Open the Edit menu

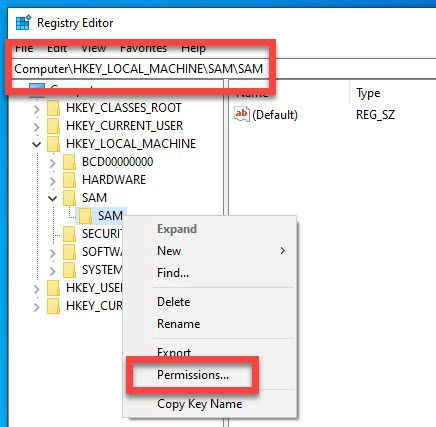[57, 48]
